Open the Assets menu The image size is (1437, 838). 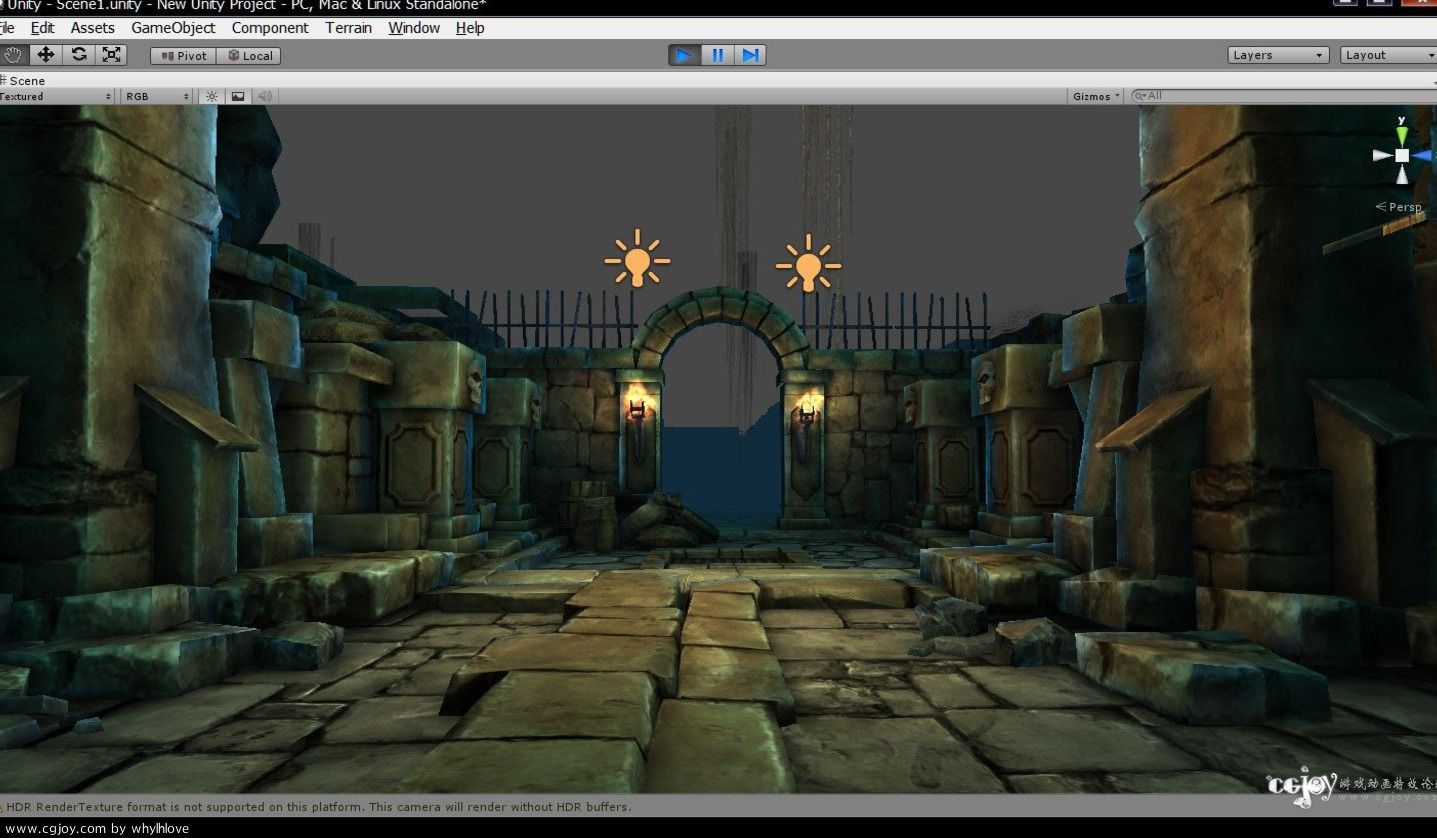tap(92, 28)
